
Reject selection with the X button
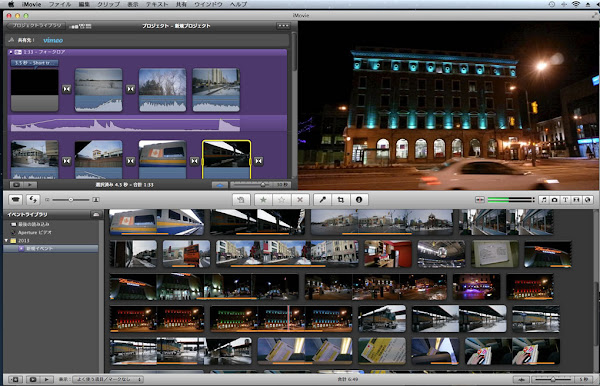[x=300, y=200]
